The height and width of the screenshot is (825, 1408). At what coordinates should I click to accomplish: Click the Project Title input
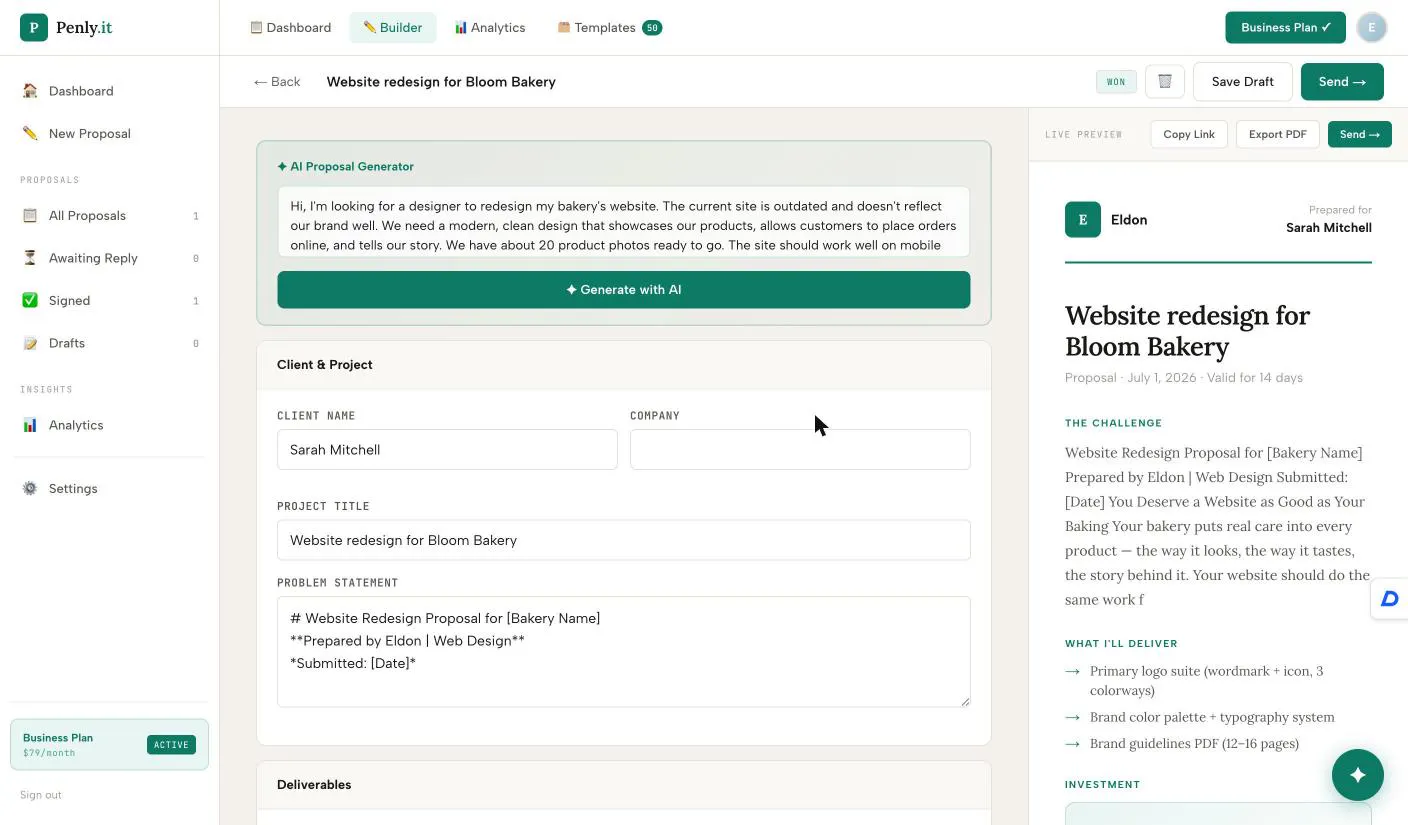coord(624,540)
